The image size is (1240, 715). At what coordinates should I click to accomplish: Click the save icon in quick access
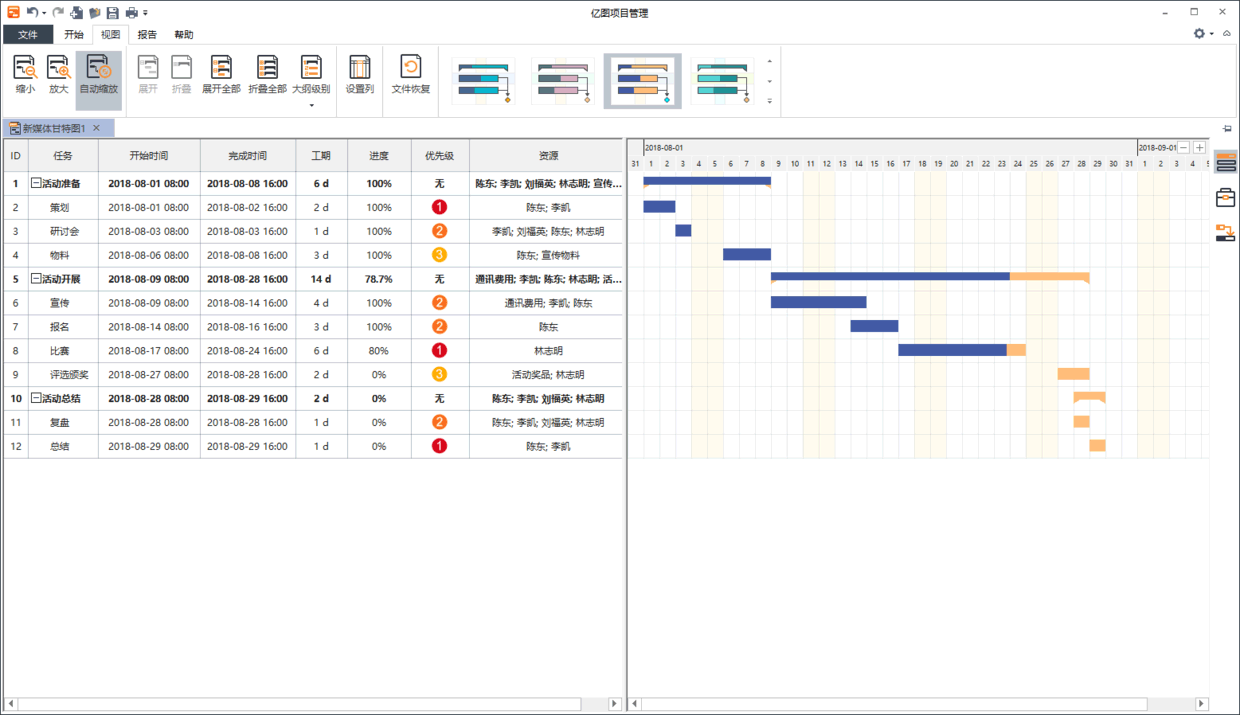coord(113,13)
